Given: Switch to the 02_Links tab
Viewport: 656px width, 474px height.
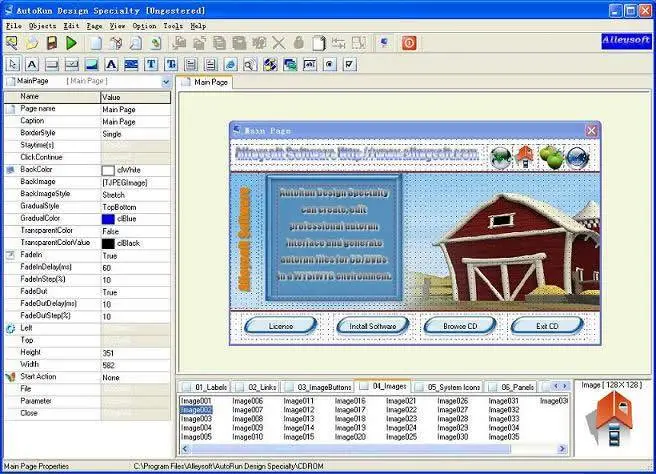Looking at the screenshot, I should click(256, 387).
